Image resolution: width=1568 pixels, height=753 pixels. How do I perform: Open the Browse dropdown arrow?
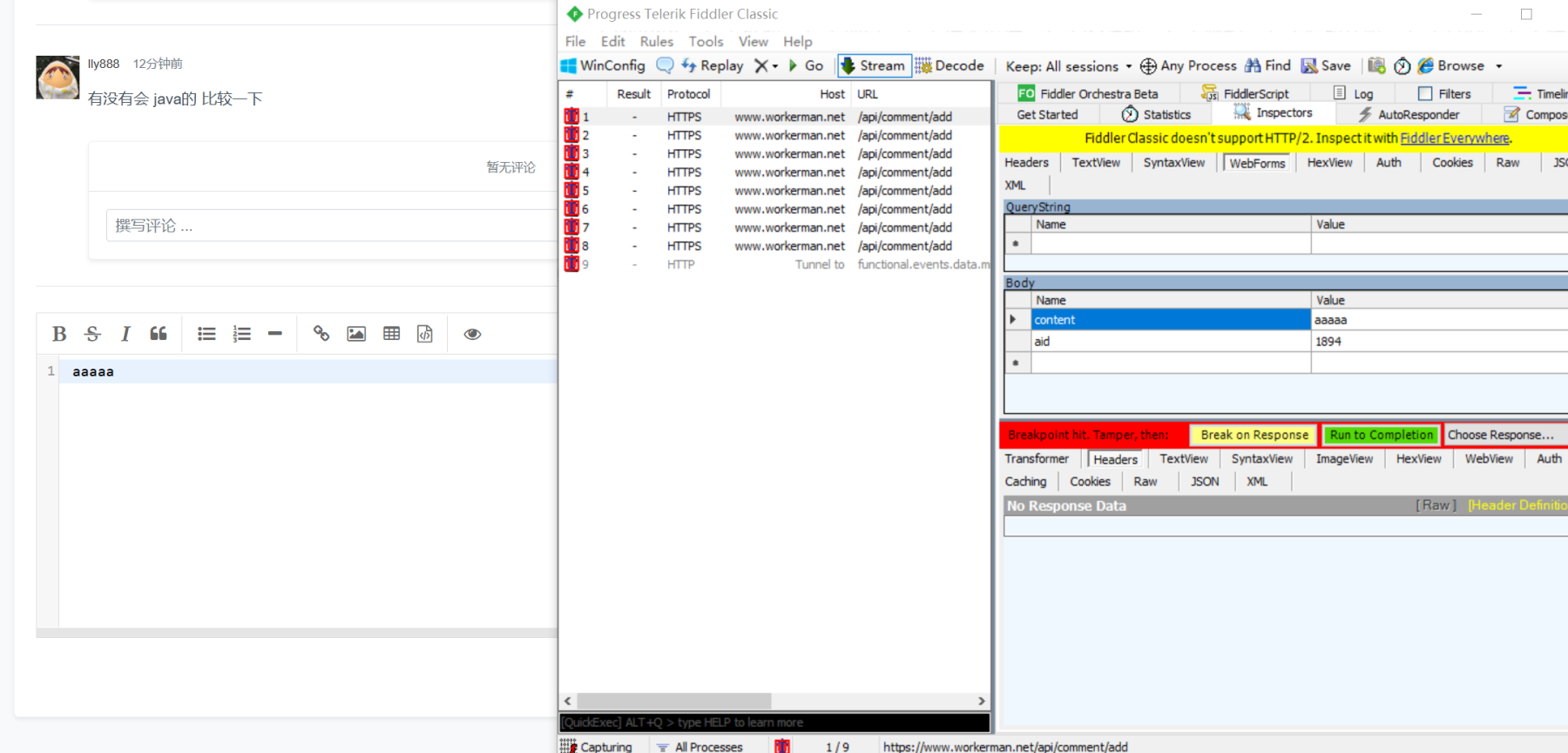coord(1499,66)
